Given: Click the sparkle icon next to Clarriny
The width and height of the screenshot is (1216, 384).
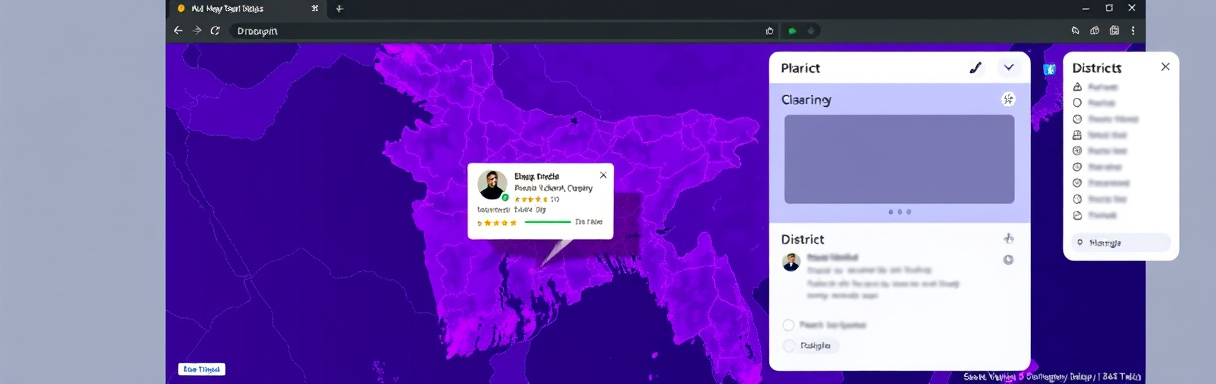Looking at the screenshot, I should 1008,99.
